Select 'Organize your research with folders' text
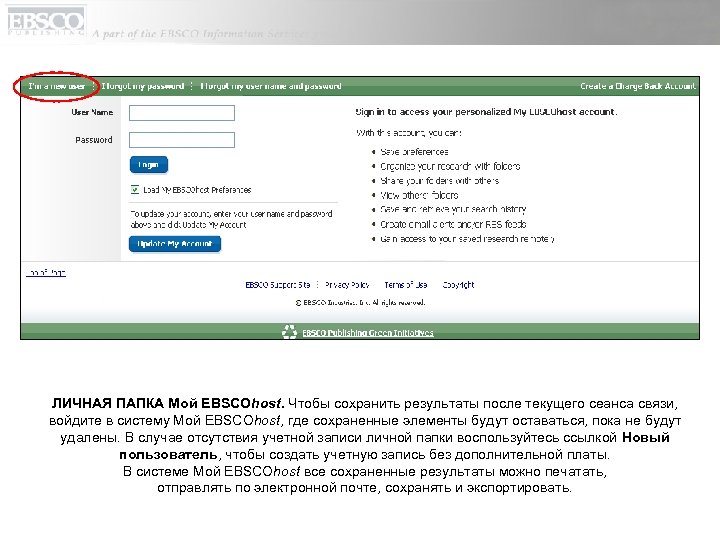 (x=450, y=166)
